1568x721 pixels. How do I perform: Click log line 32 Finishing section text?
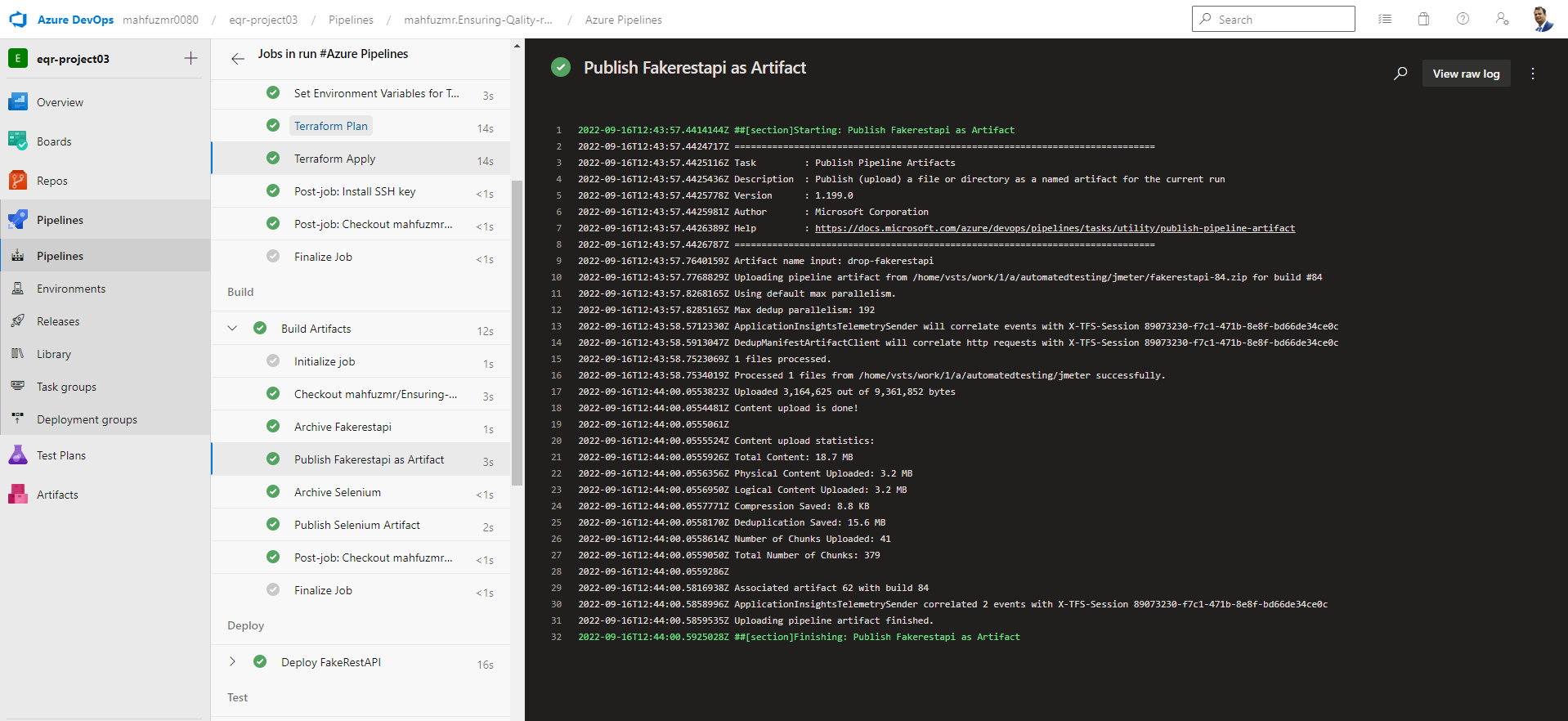(x=877, y=637)
